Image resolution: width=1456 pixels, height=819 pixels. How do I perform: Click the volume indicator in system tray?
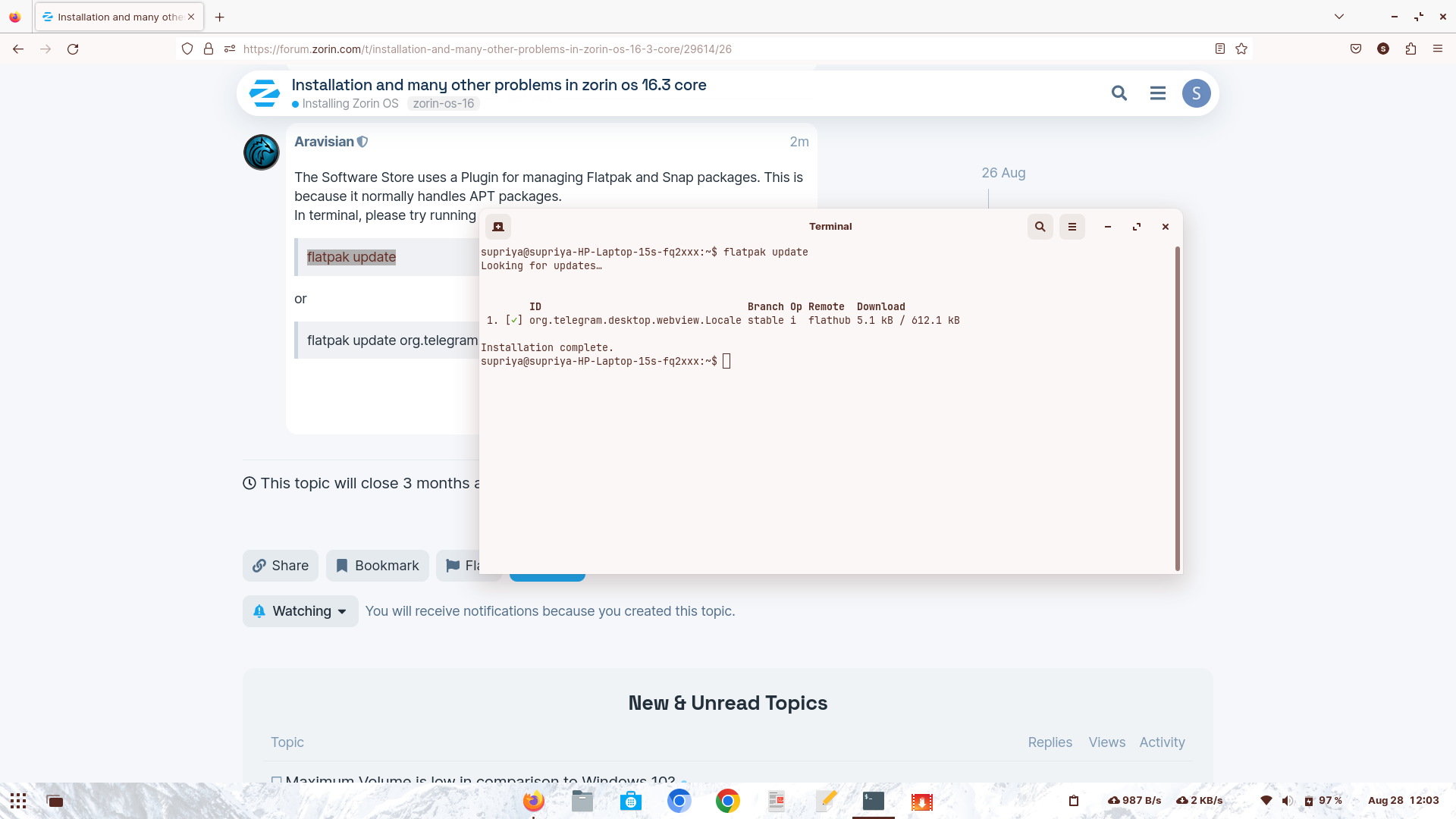click(x=1287, y=801)
